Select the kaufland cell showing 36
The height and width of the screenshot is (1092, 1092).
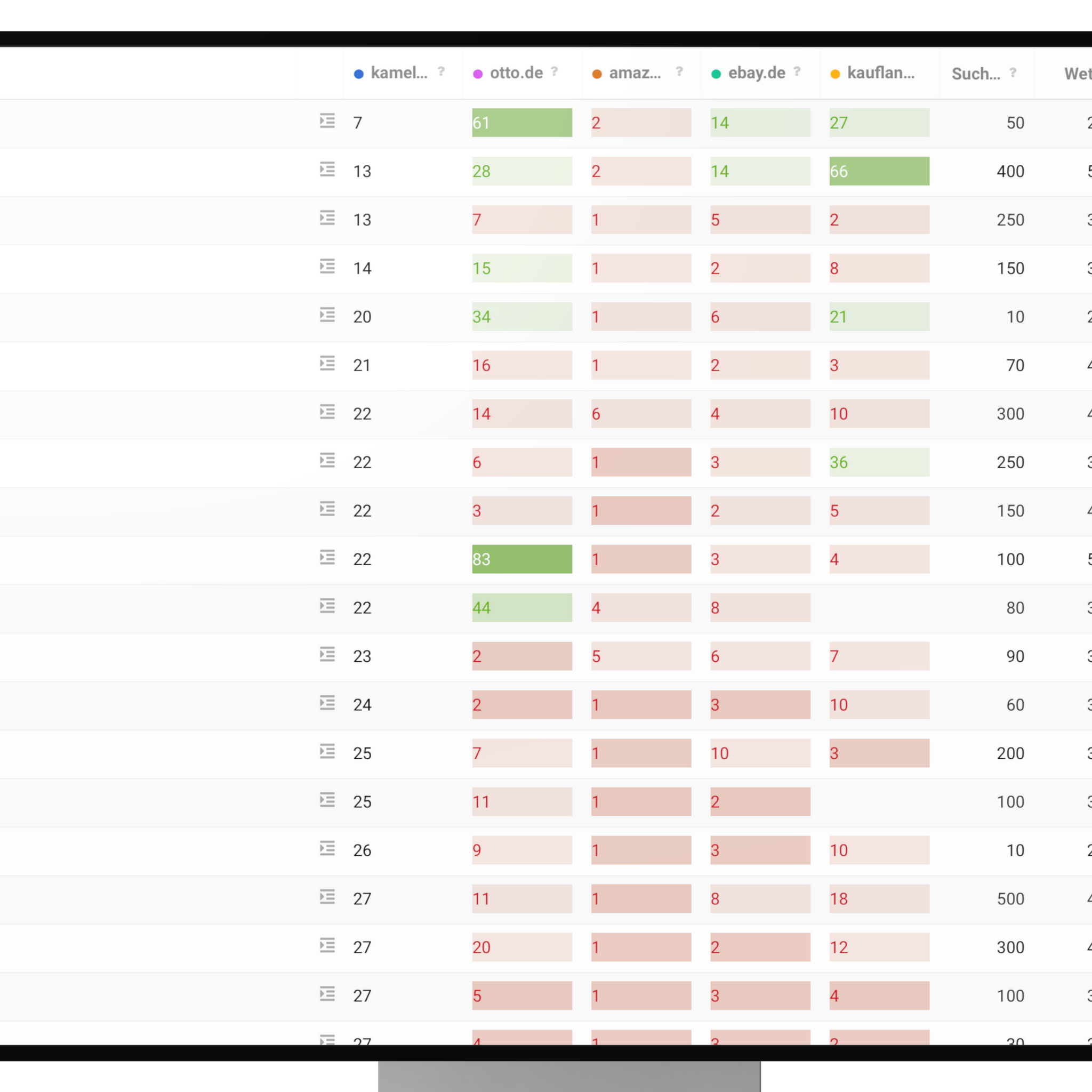[x=879, y=462]
